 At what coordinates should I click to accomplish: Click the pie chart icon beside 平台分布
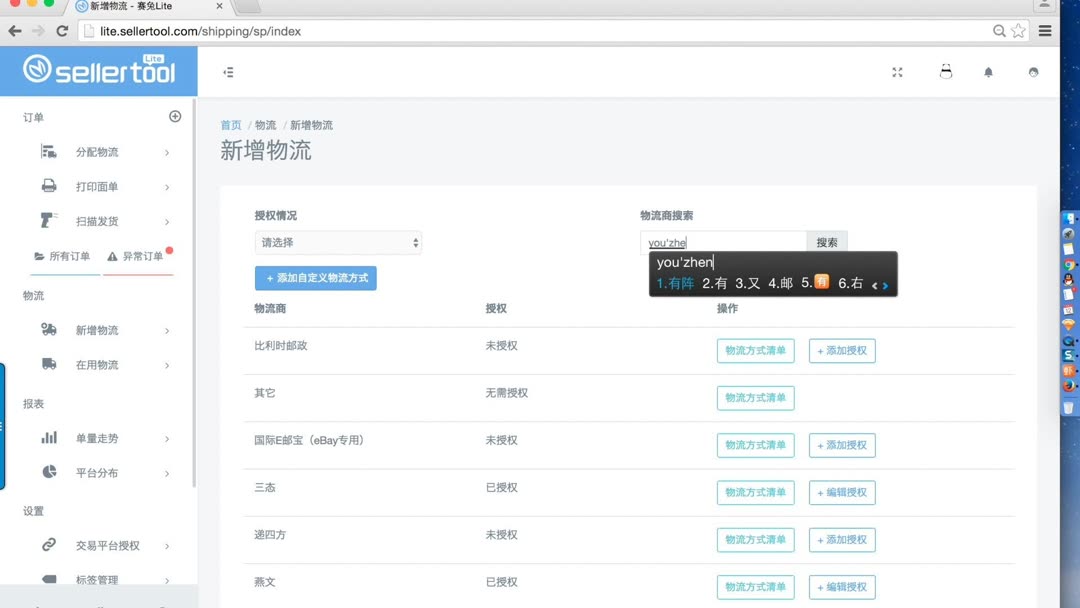(x=48, y=473)
